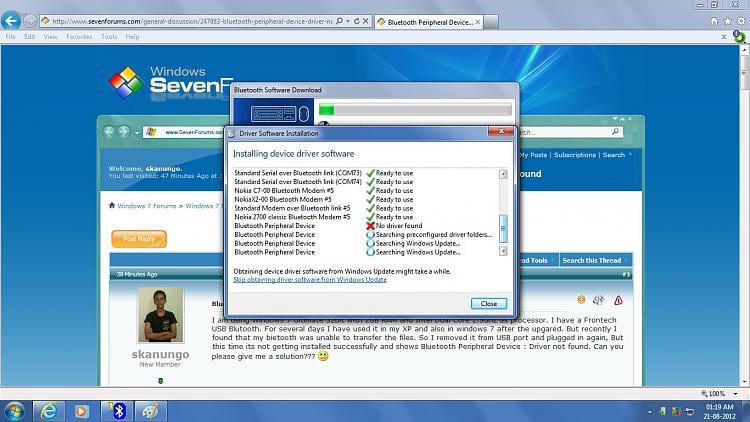
Task: Close the Bluetooth Peripheral Device tab
Action: click(x=477, y=22)
